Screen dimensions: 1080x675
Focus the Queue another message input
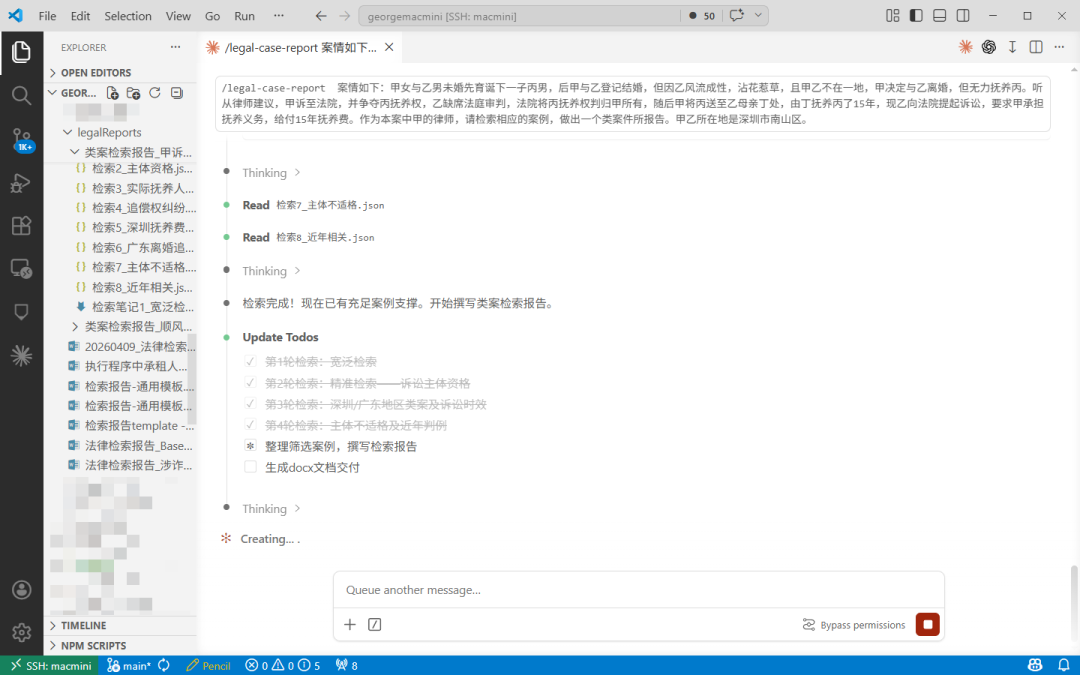tap(638, 590)
